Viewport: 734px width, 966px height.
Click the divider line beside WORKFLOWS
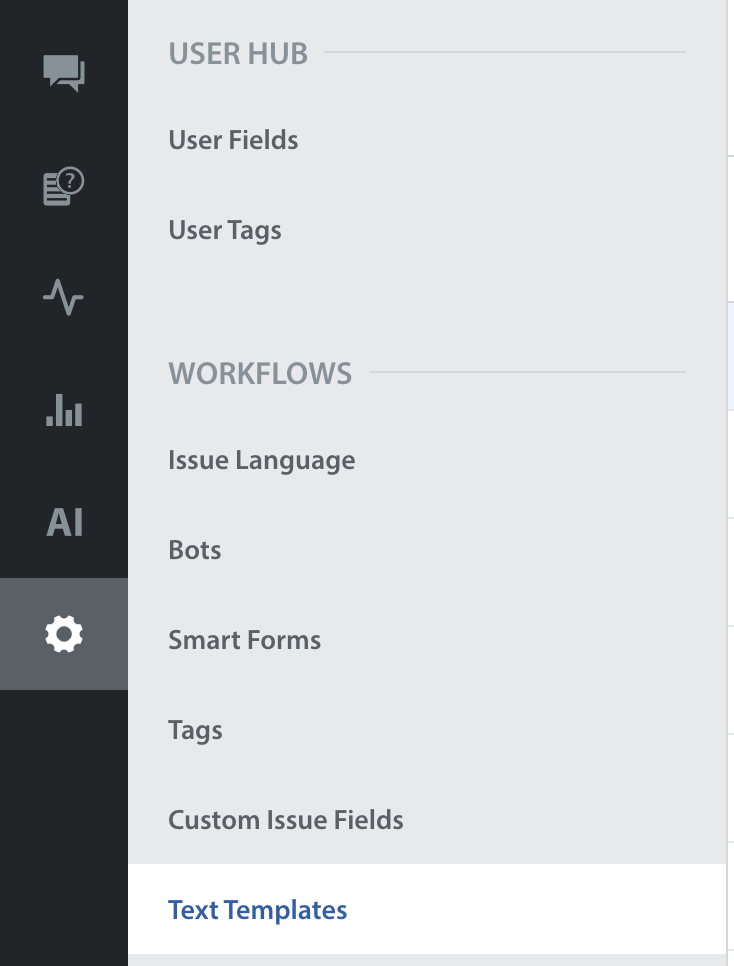(527, 372)
